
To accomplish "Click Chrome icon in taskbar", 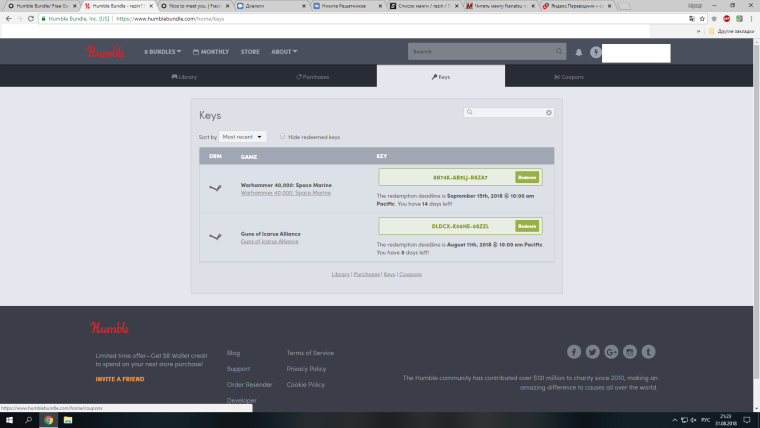I will click(48, 420).
